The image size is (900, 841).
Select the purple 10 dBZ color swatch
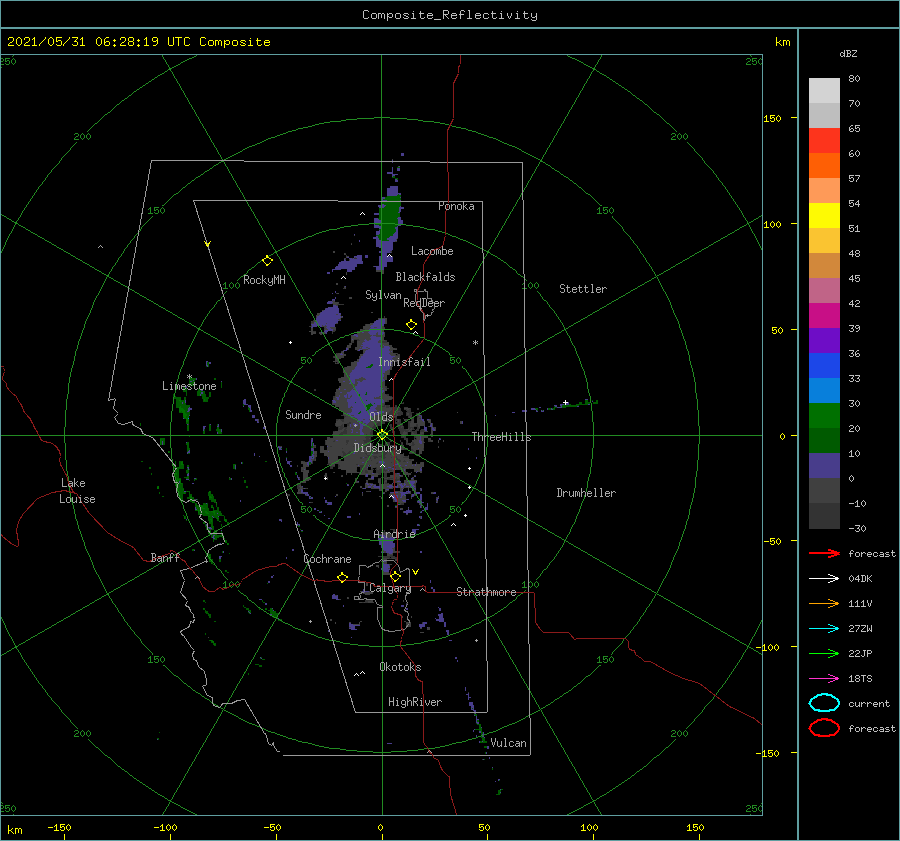click(824, 466)
